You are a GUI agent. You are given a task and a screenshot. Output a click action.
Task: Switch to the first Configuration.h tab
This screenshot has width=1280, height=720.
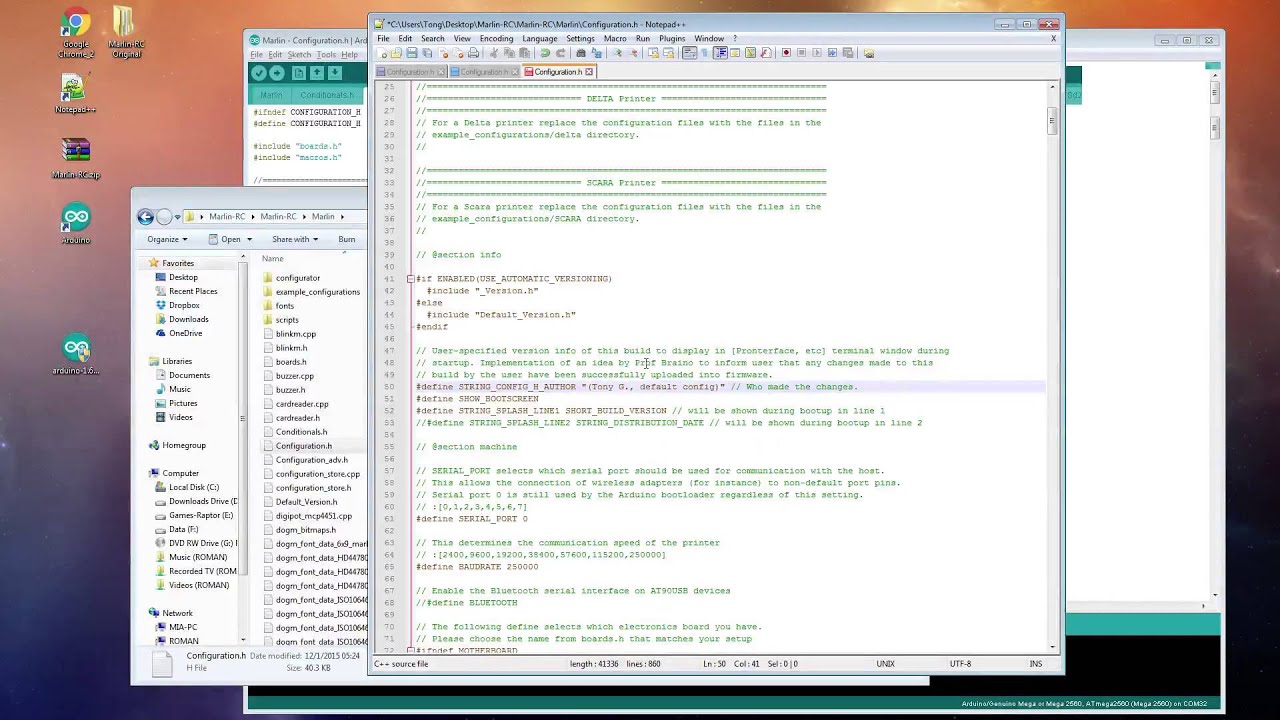pos(410,72)
